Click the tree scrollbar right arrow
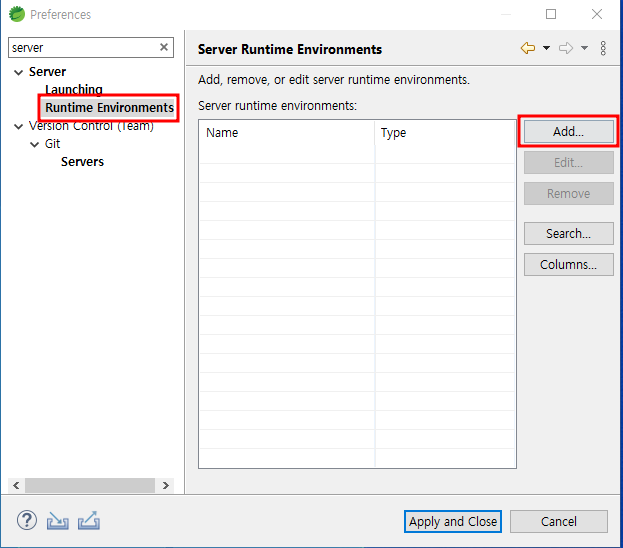623x548 pixels. point(166,485)
